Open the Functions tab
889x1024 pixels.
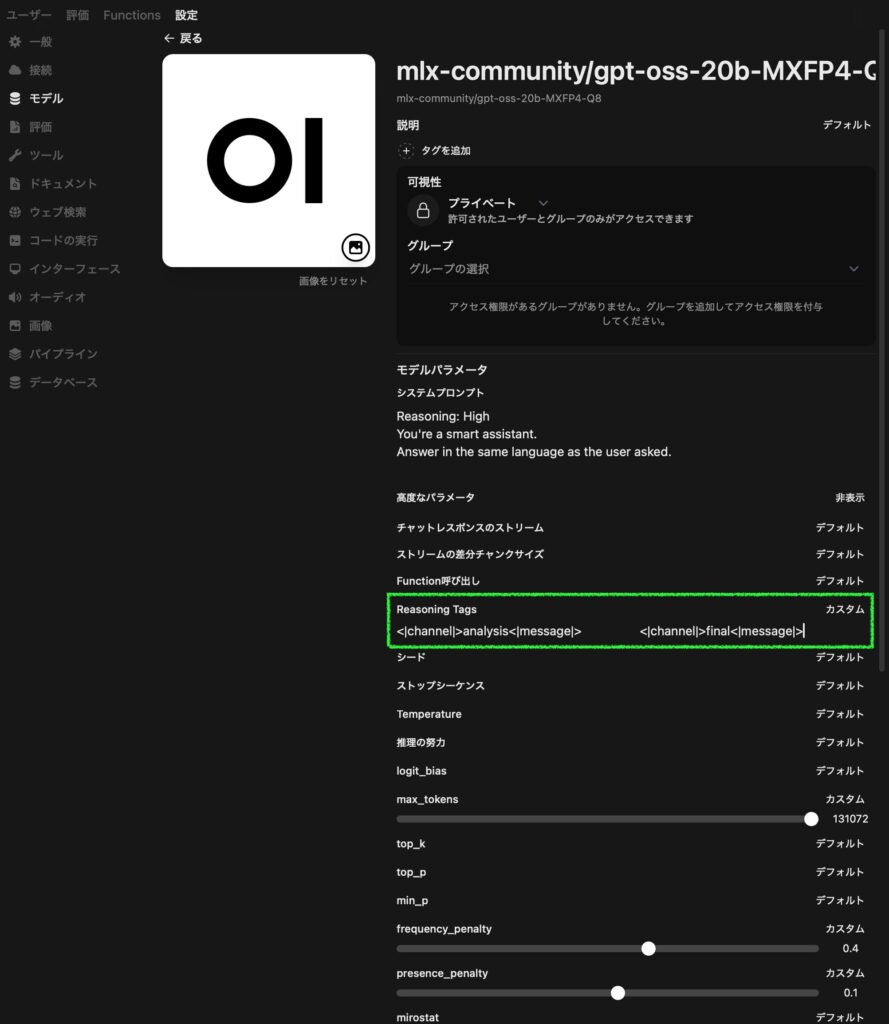[132, 15]
